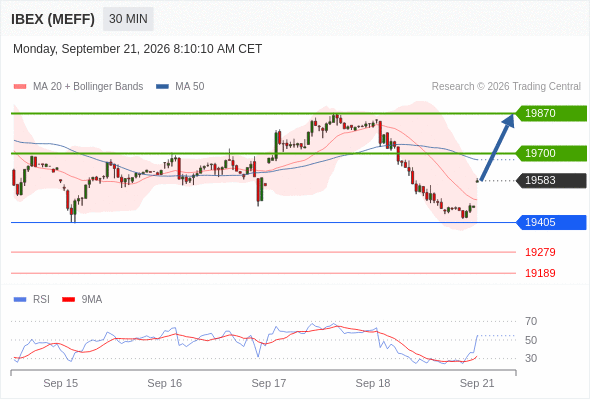Click the RSI 30 level label

click(x=531, y=358)
